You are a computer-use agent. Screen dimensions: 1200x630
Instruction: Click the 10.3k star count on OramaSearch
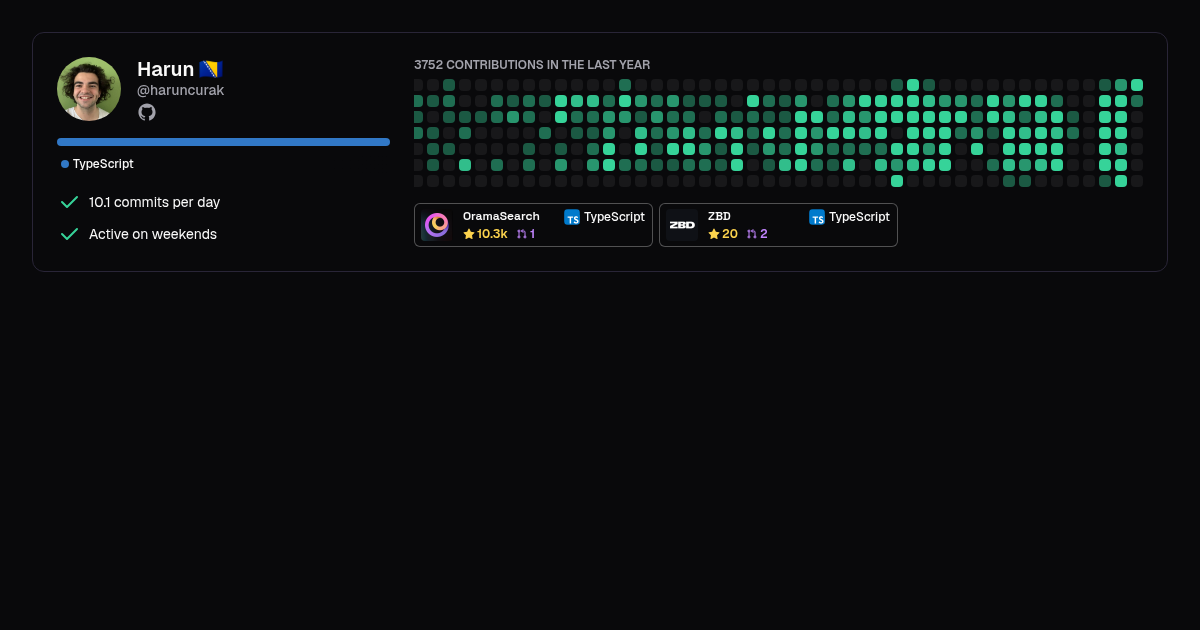click(492, 234)
